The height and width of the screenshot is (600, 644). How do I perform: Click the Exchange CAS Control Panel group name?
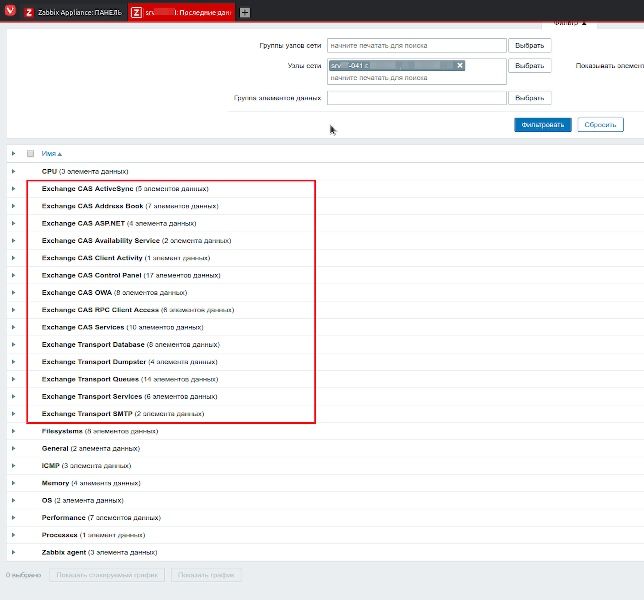pyautogui.click(x=91, y=275)
